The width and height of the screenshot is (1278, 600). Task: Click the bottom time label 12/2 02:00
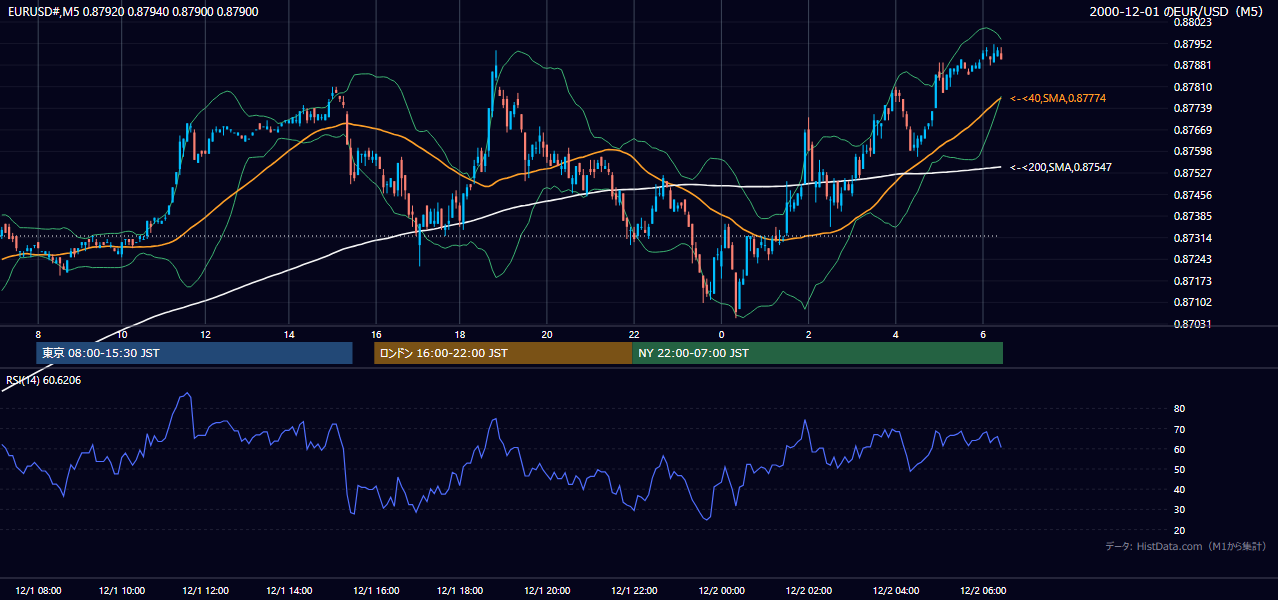809,590
